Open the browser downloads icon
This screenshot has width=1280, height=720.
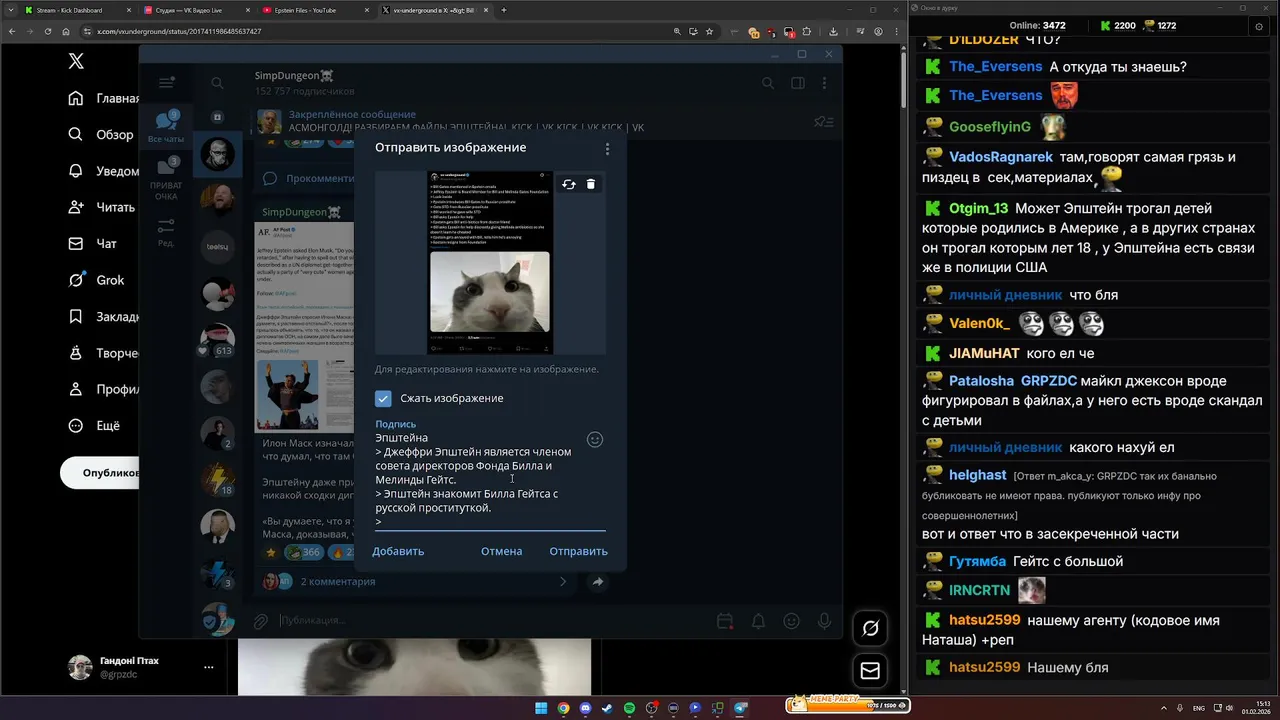(833, 31)
